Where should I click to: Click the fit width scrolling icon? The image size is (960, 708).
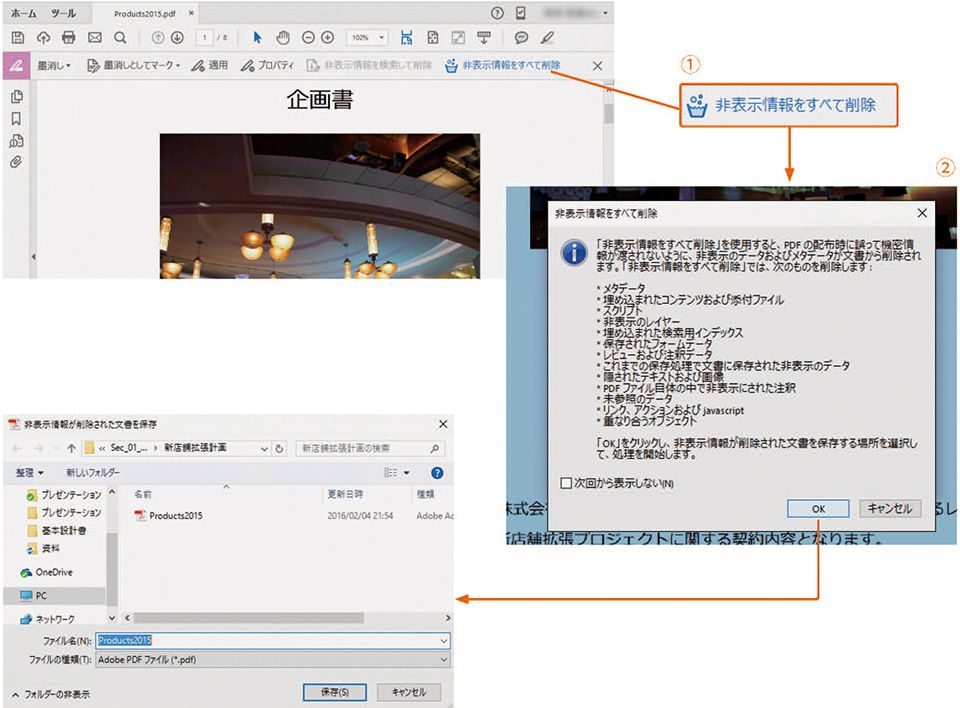point(407,38)
